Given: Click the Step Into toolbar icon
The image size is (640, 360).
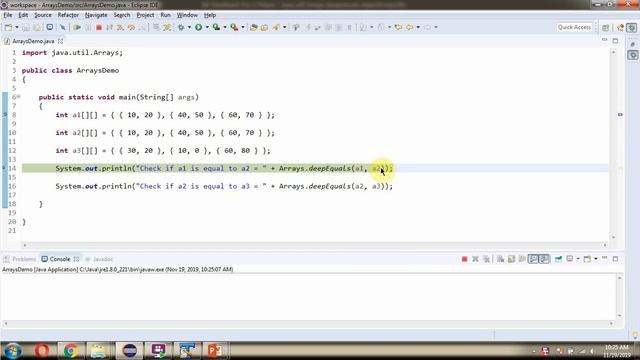Looking at the screenshot, I should point(120,27).
